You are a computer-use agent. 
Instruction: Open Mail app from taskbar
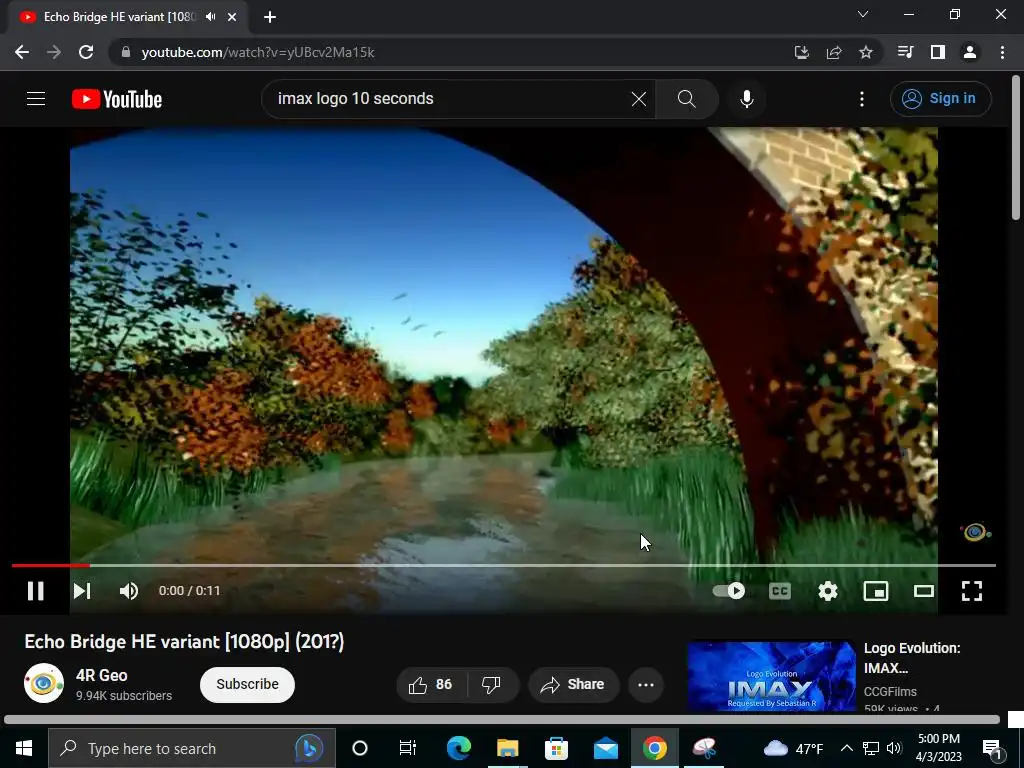click(x=605, y=748)
